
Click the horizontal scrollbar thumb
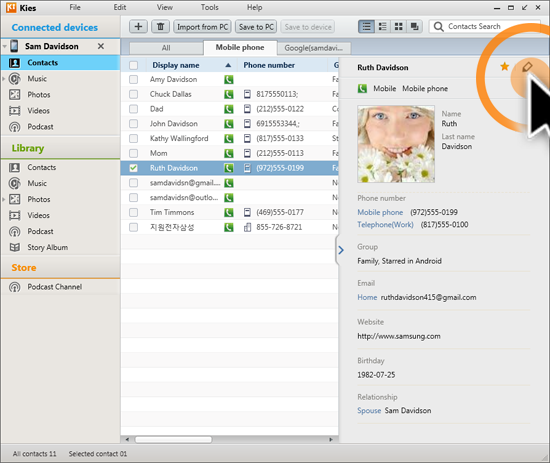[x=173, y=439]
